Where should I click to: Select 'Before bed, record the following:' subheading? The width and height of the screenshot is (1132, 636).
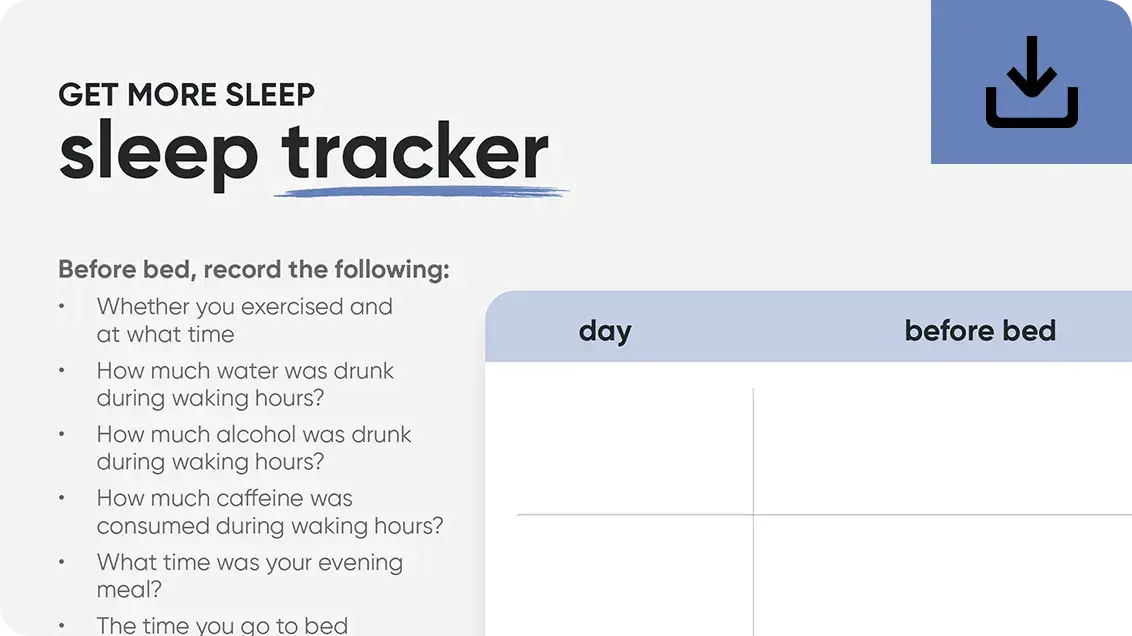[254, 270]
